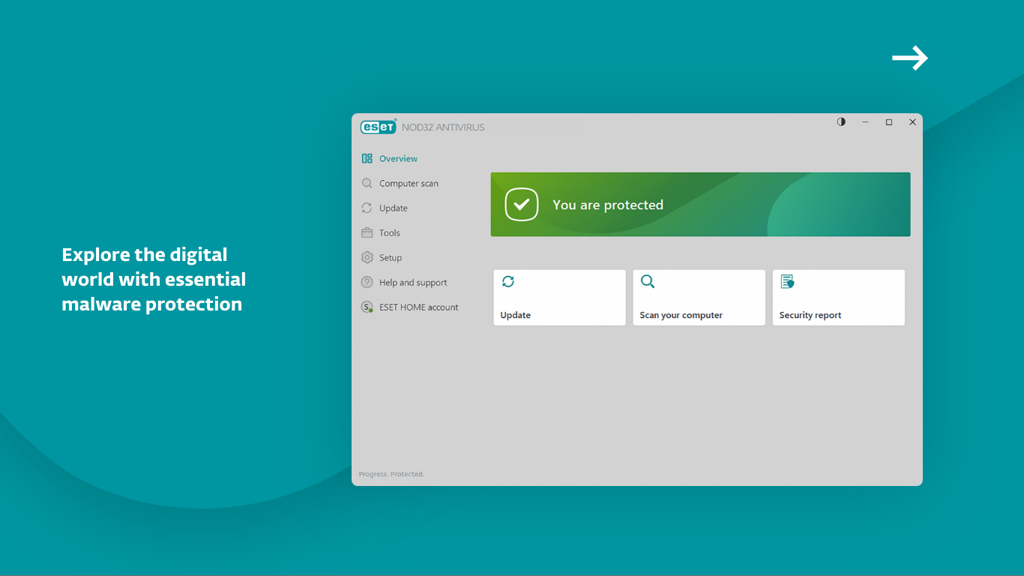Image resolution: width=1024 pixels, height=576 pixels.
Task: Click the magnifier icon on Scan tile
Action: click(647, 281)
